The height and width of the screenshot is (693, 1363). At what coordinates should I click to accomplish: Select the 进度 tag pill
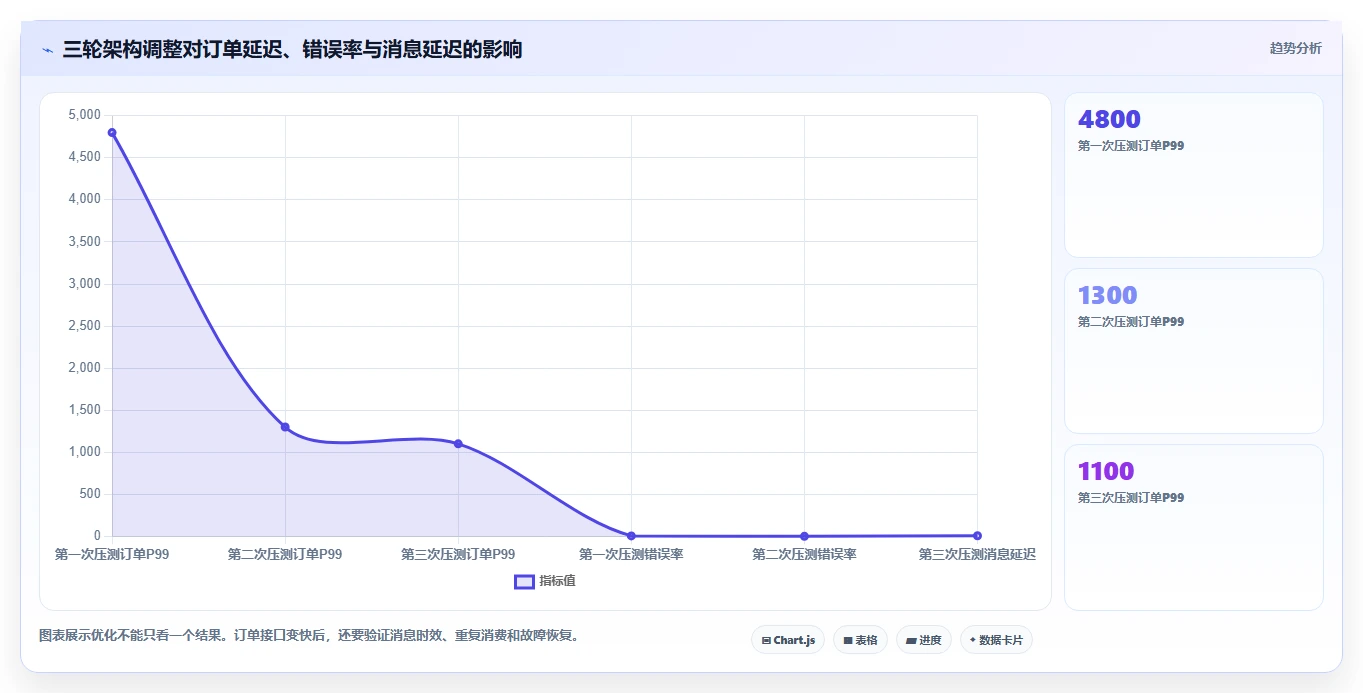coord(923,640)
